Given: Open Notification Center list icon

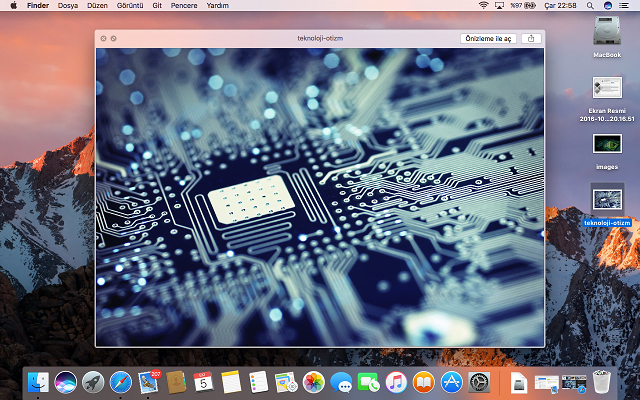Looking at the screenshot, I should (x=624, y=5).
